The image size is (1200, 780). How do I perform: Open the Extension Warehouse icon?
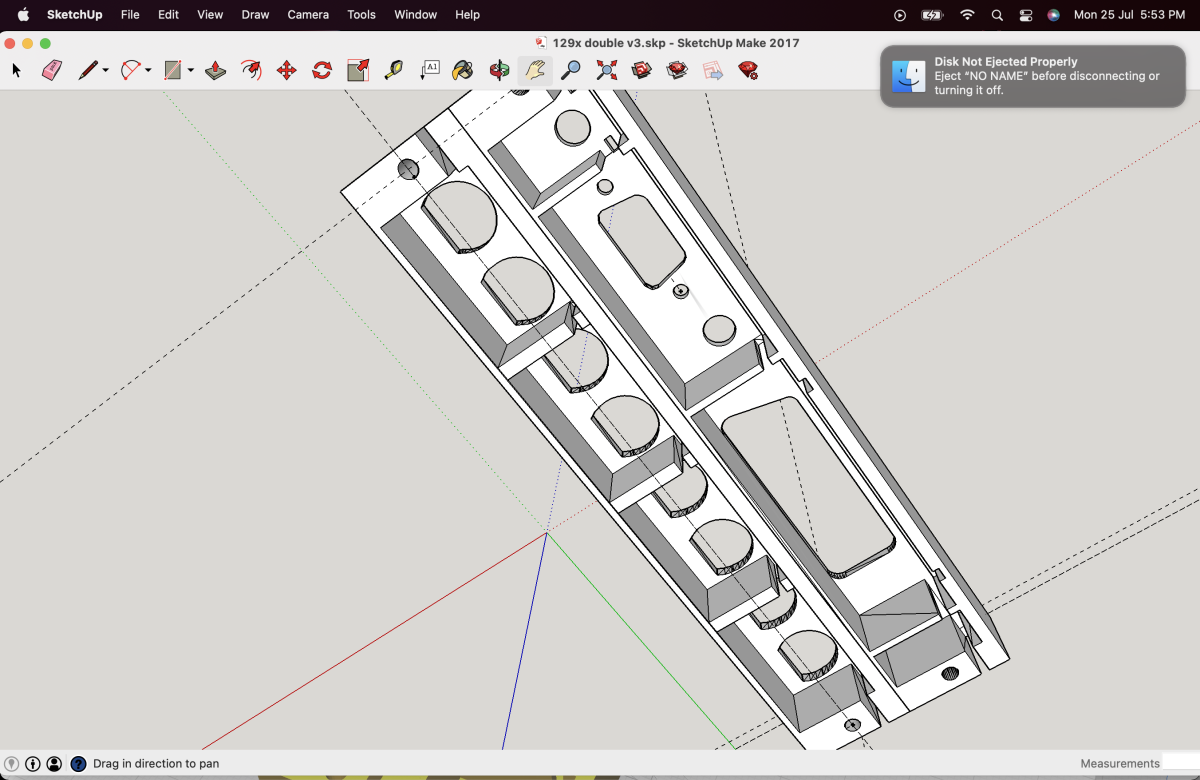point(677,70)
